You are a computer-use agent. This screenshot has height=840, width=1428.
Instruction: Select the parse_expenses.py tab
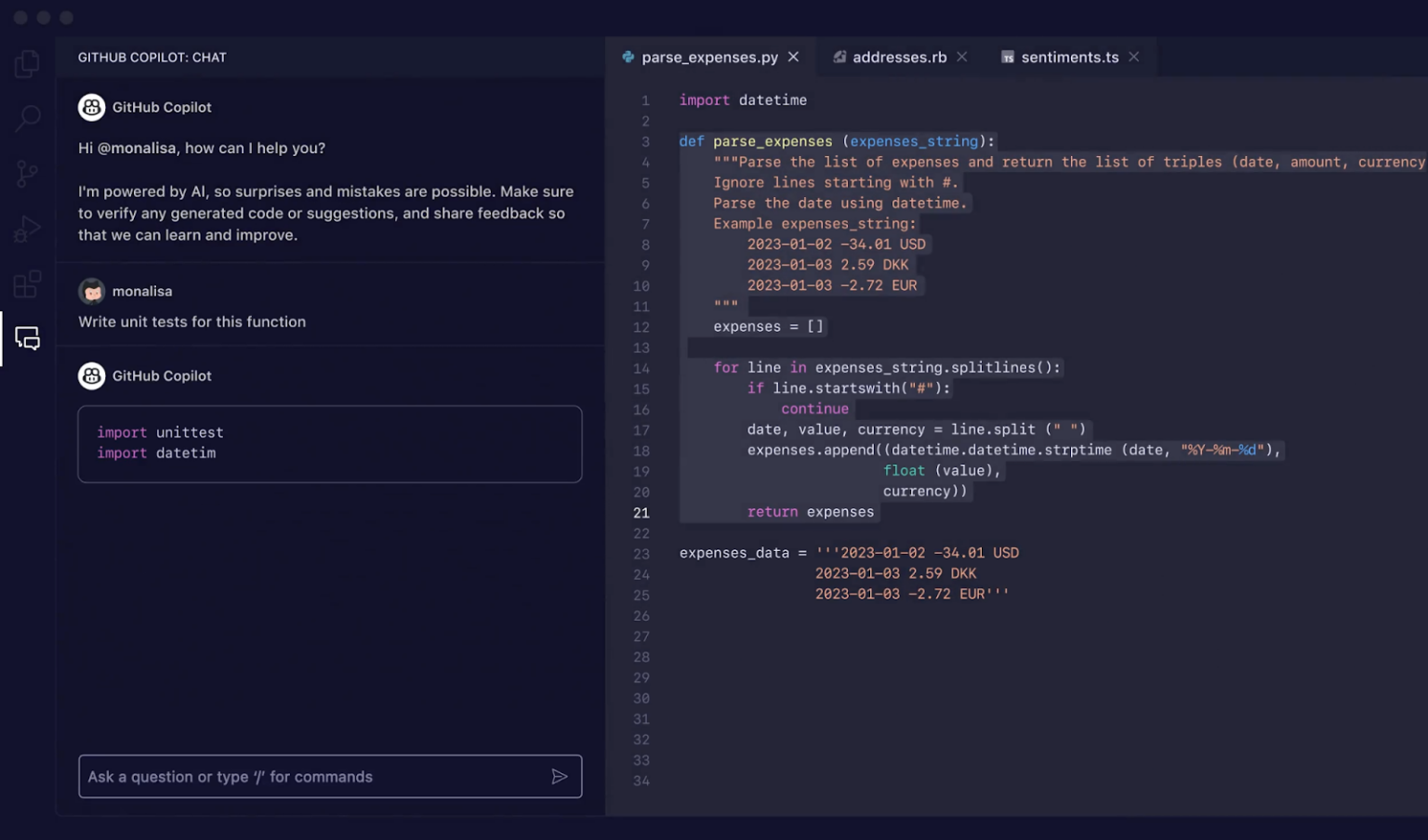pos(710,57)
